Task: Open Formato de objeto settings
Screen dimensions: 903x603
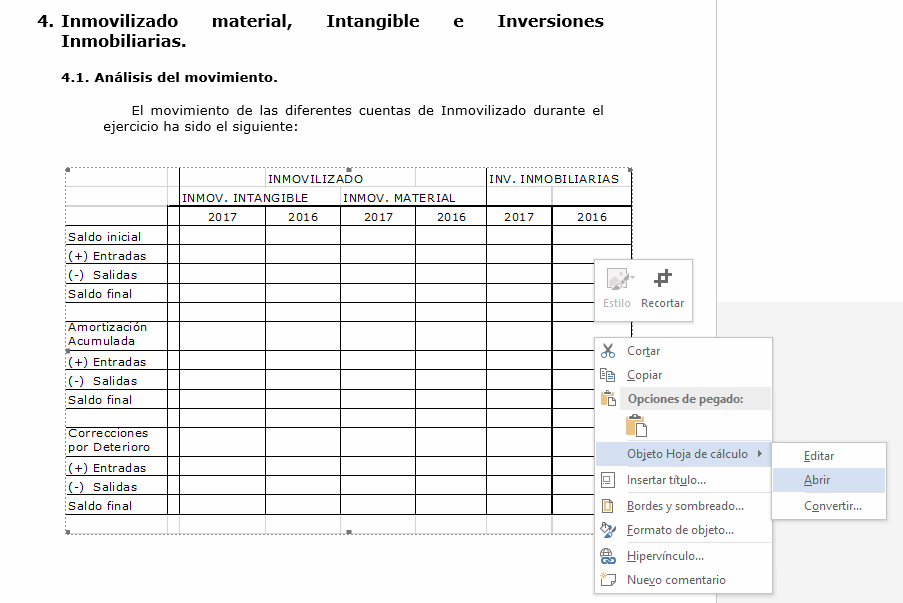Action: tap(679, 530)
